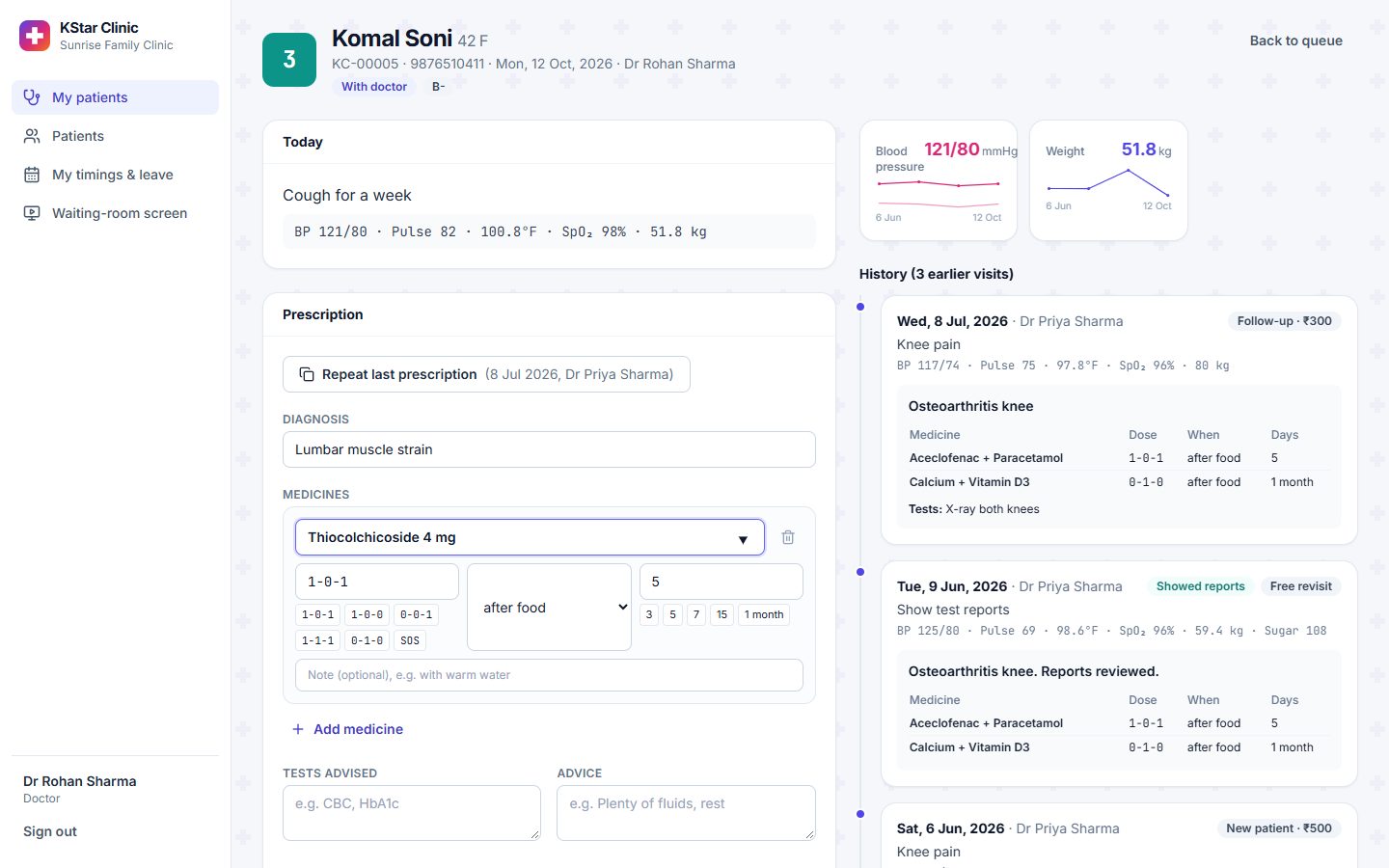Click the Advice text area
Image resolution: width=1389 pixels, height=868 pixels.
(x=686, y=813)
